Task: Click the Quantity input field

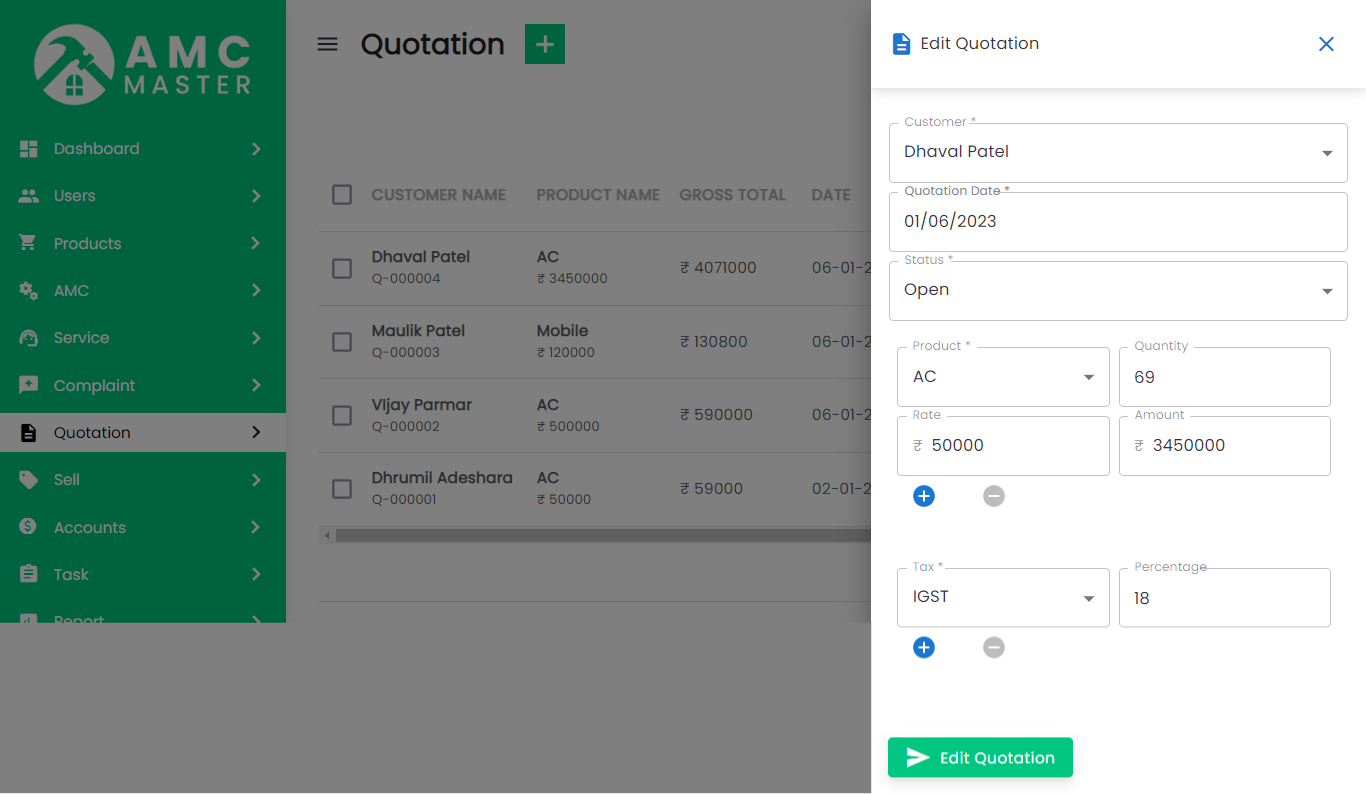Action: tap(1224, 377)
